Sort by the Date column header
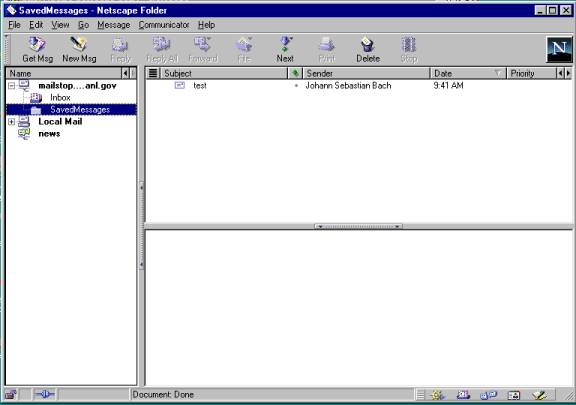 point(468,73)
